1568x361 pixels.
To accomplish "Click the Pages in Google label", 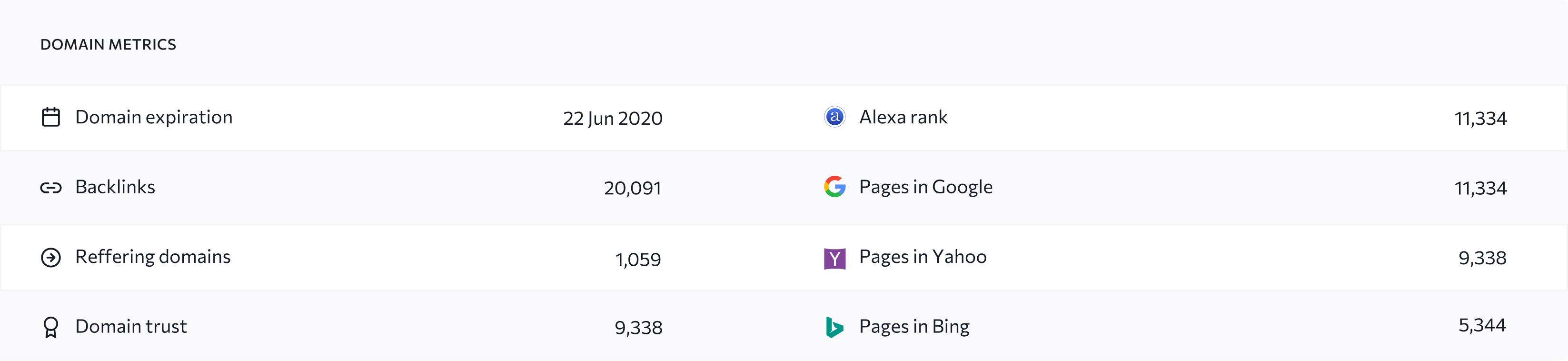I will tap(926, 187).
